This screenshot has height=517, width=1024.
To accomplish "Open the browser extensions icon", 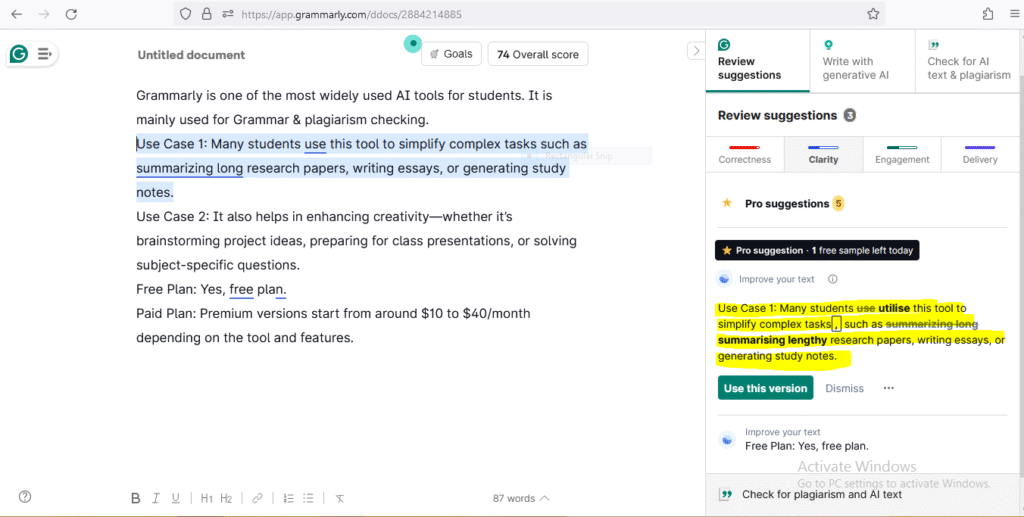I will [x=988, y=14].
